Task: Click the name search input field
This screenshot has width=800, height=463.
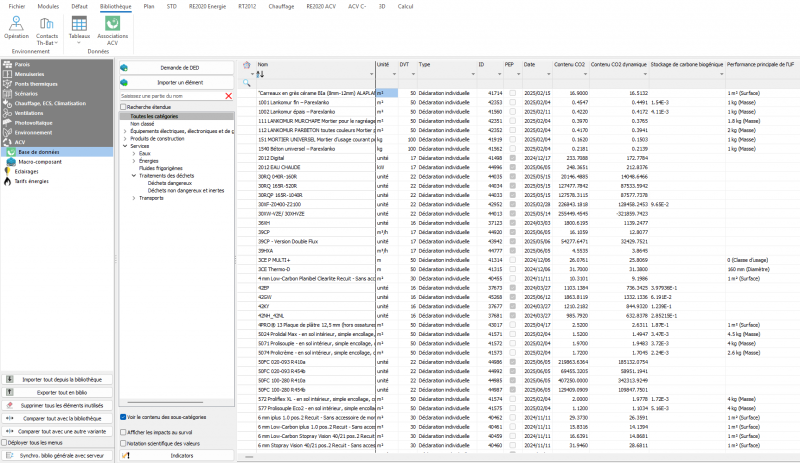Action: [x=171, y=96]
